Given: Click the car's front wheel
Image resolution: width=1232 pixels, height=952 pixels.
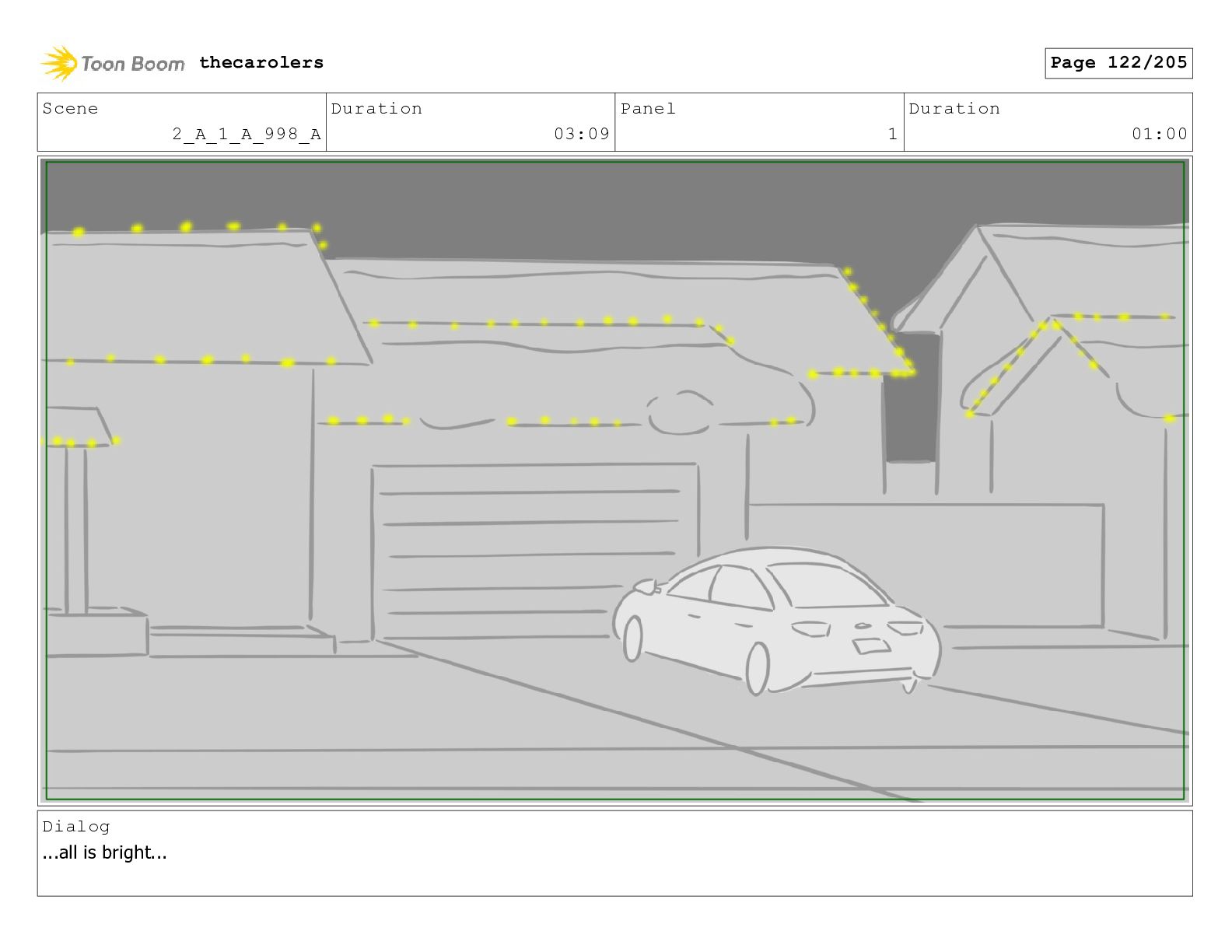Looking at the screenshot, I should (633, 638).
